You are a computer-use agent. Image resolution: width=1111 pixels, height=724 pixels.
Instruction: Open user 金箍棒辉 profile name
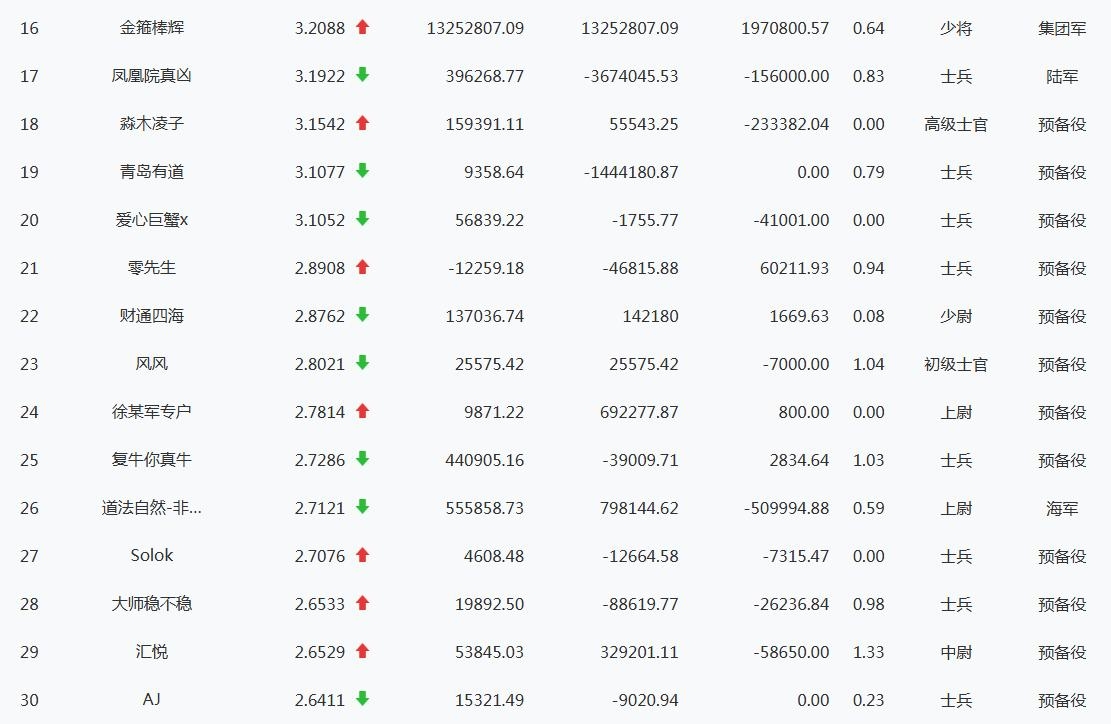click(x=152, y=28)
